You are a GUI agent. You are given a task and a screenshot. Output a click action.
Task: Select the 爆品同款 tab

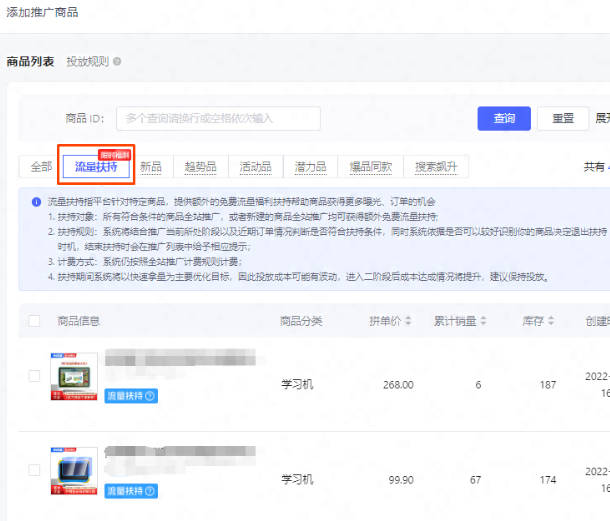(x=371, y=167)
